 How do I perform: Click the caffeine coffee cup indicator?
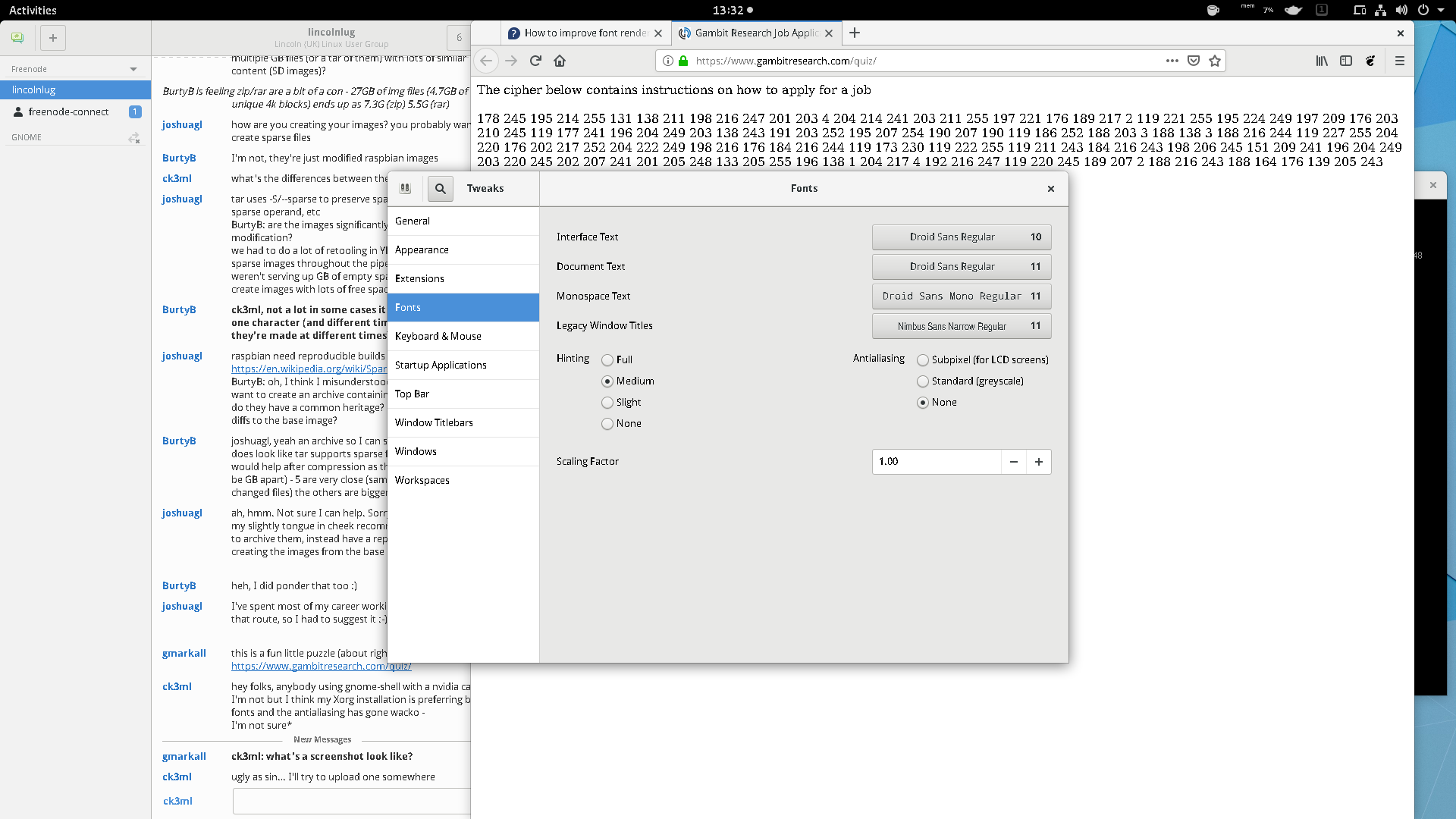tap(1213, 10)
